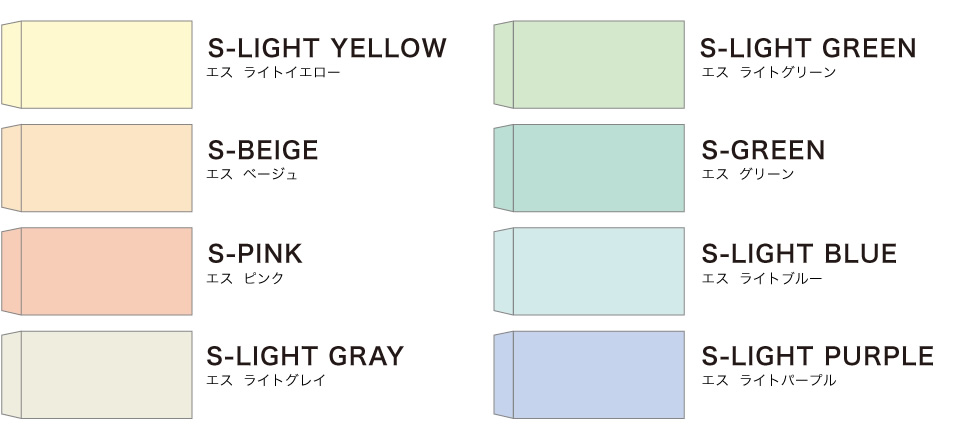Click the "S-LIGHT GRAY" heading text

coord(305,356)
